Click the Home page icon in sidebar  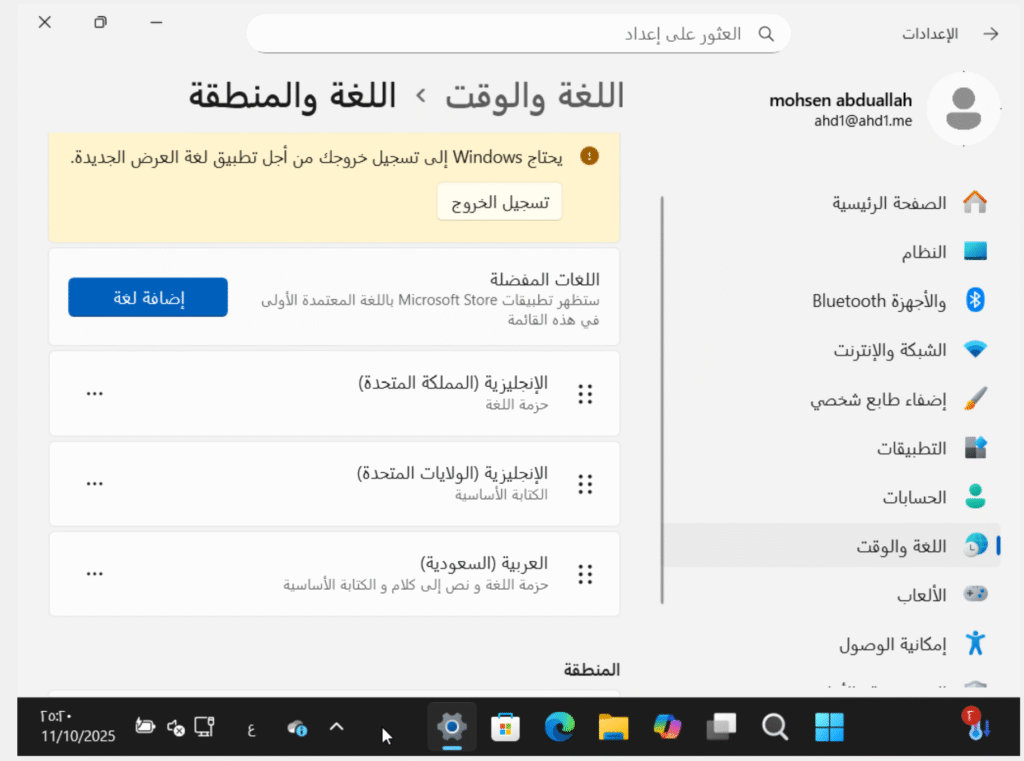(x=975, y=203)
